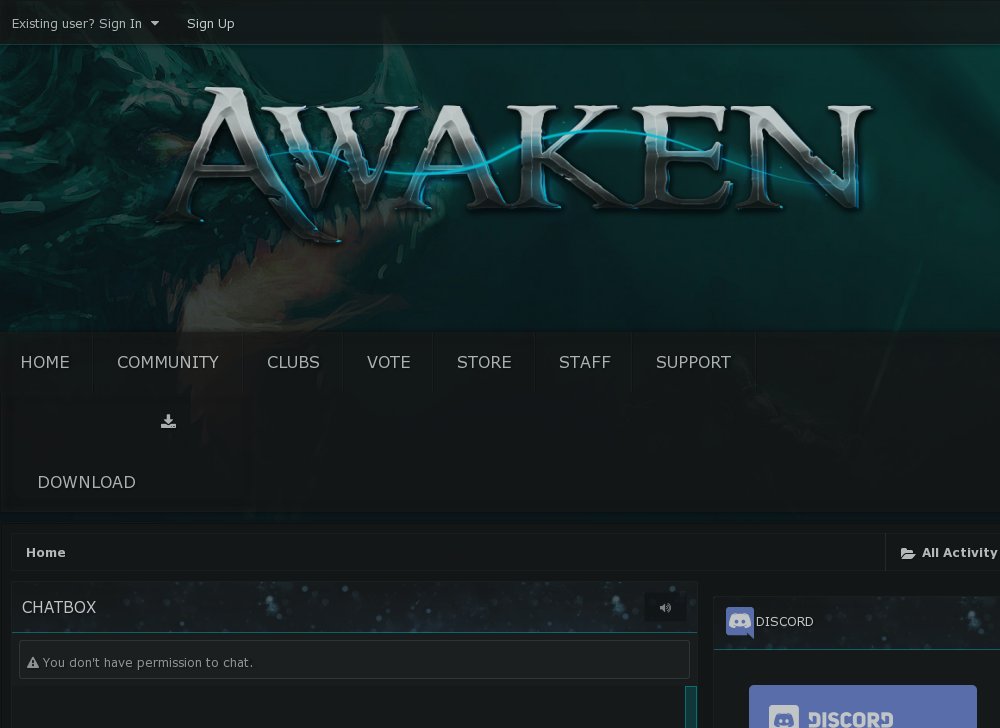Click the CHATBOX heading text

tap(59, 608)
